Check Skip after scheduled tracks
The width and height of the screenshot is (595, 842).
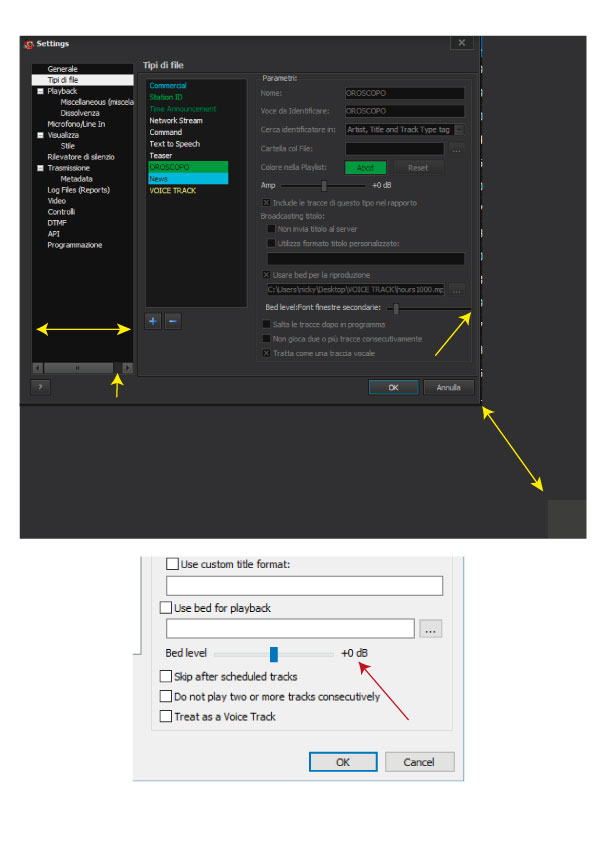pyautogui.click(x=166, y=676)
